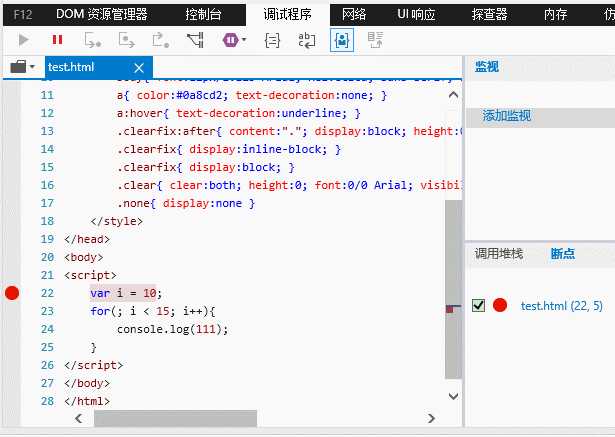Click the 添加监视 link
Screen dimensions: 615x437
tap(506, 116)
